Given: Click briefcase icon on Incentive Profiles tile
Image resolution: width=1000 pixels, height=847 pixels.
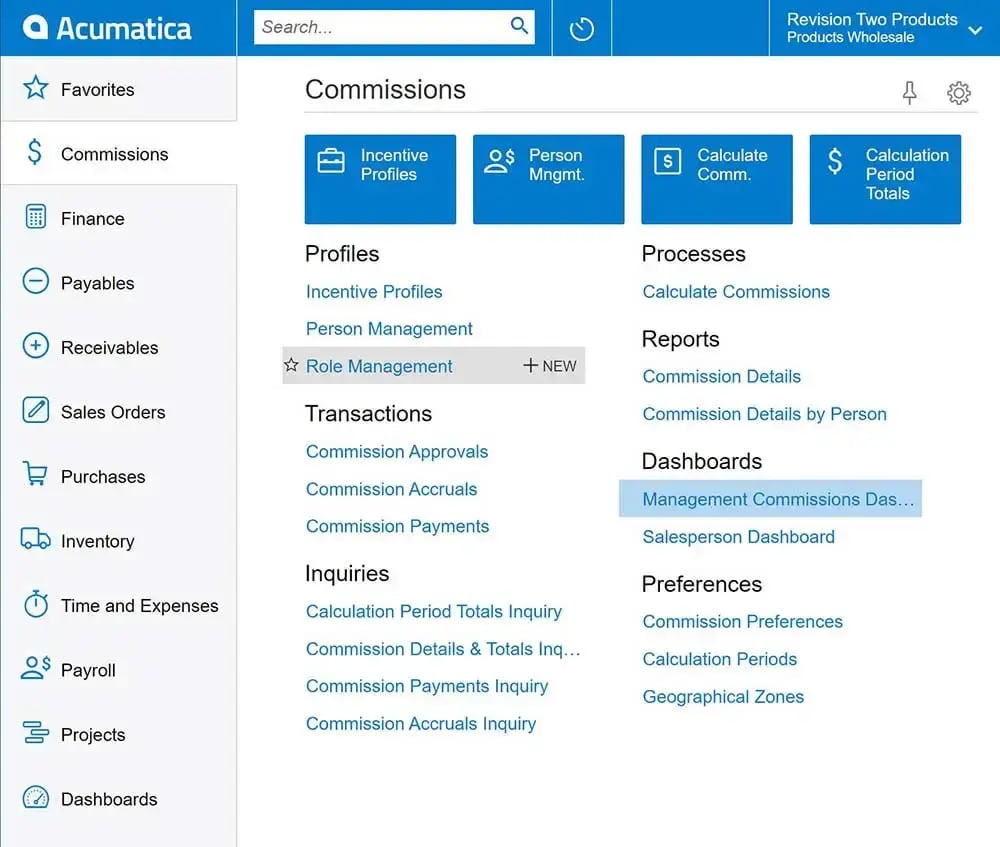Looking at the screenshot, I should (x=331, y=161).
